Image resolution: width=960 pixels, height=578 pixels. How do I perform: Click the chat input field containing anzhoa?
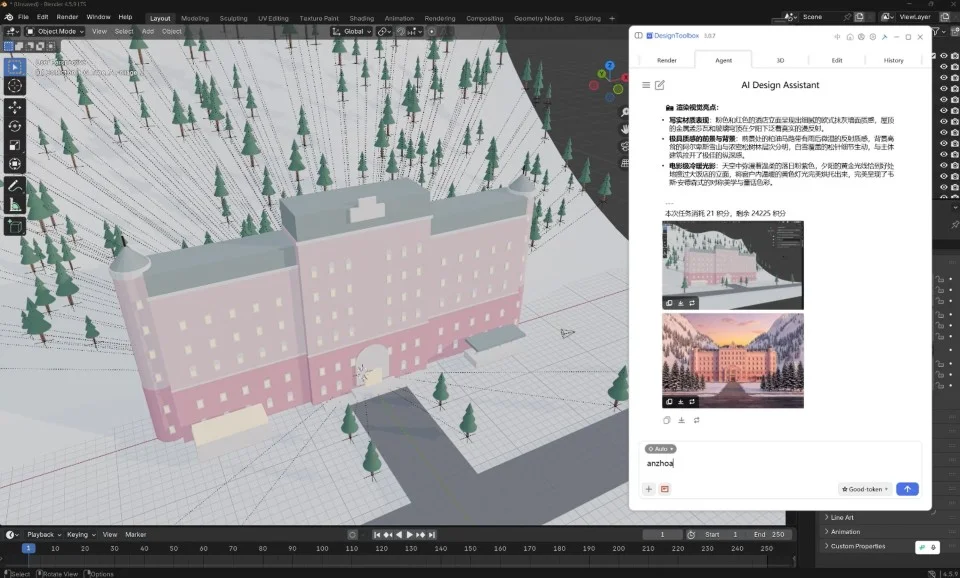coord(781,464)
